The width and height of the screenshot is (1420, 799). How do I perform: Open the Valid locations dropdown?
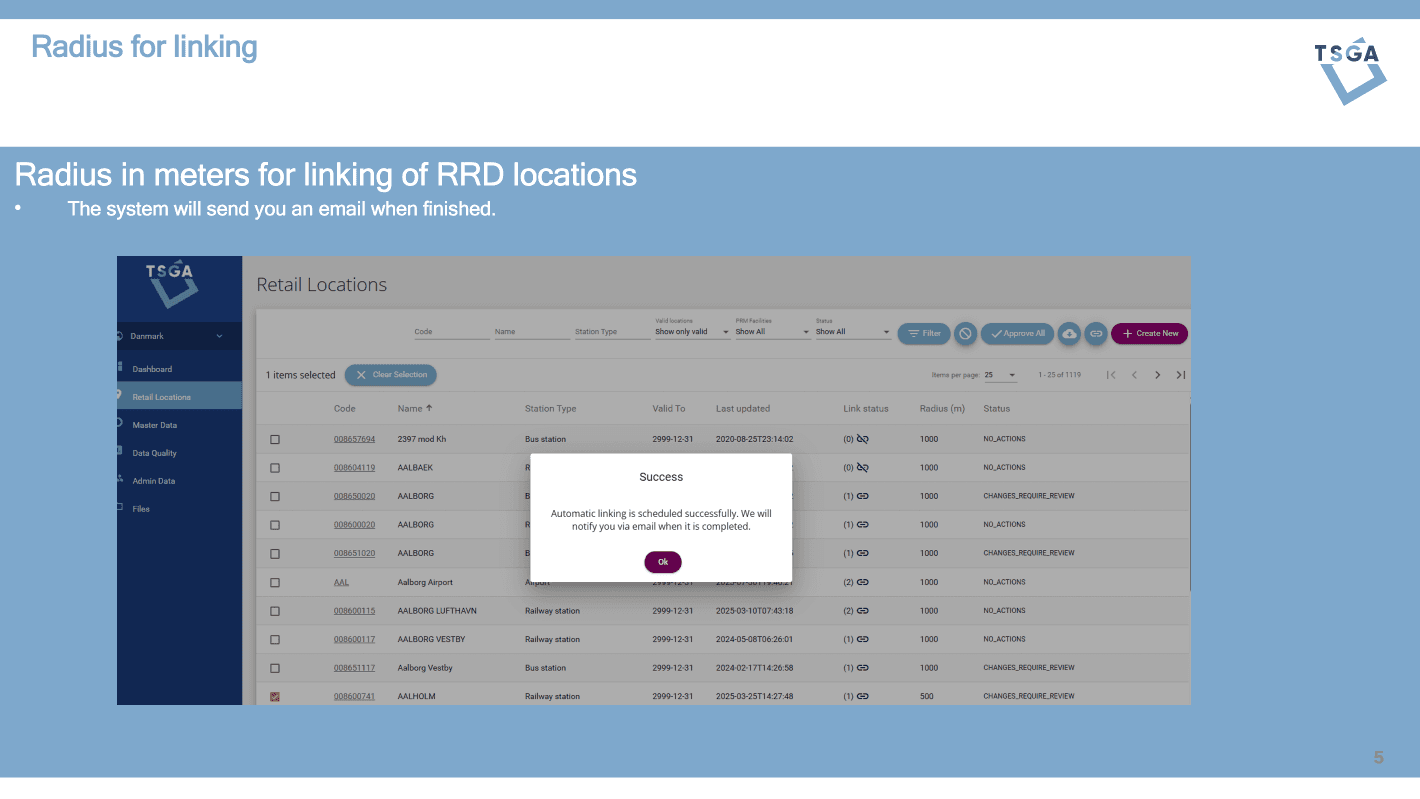692,332
